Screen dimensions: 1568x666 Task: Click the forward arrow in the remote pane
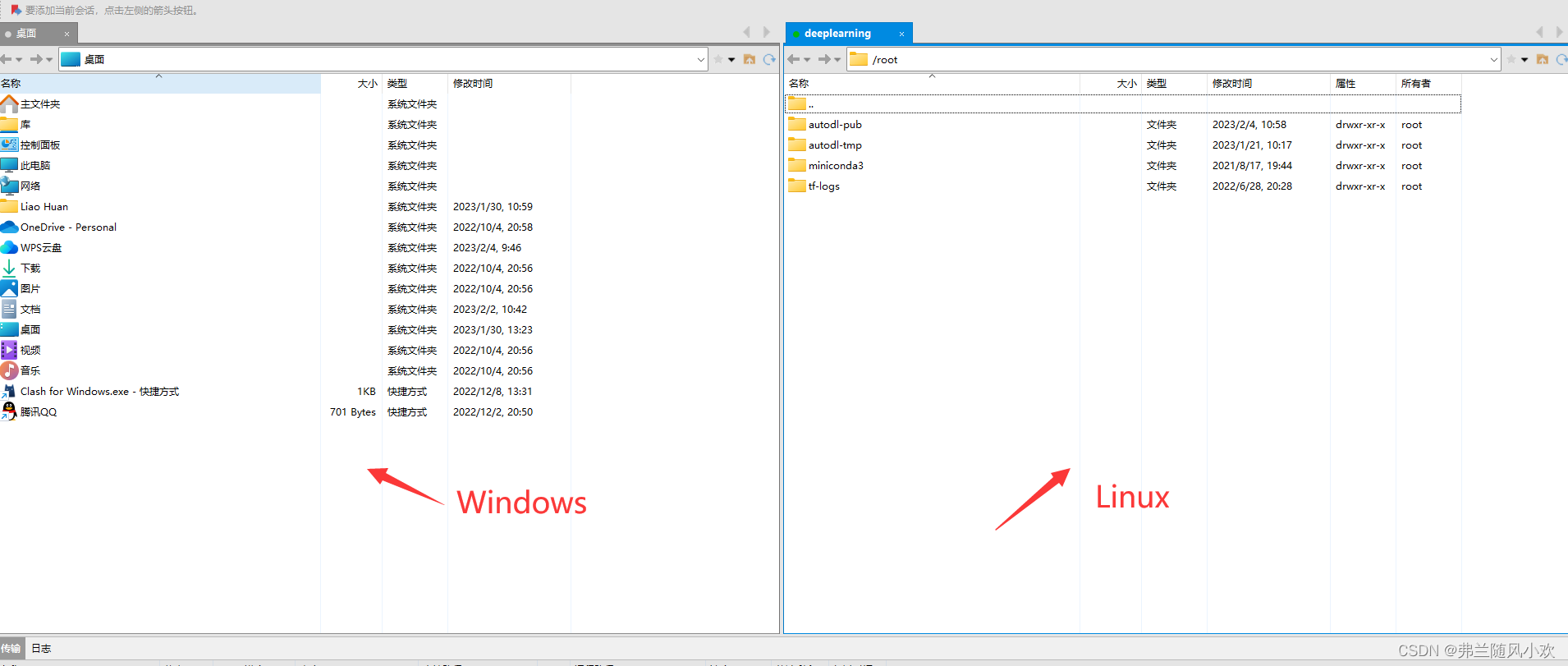(x=824, y=59)
